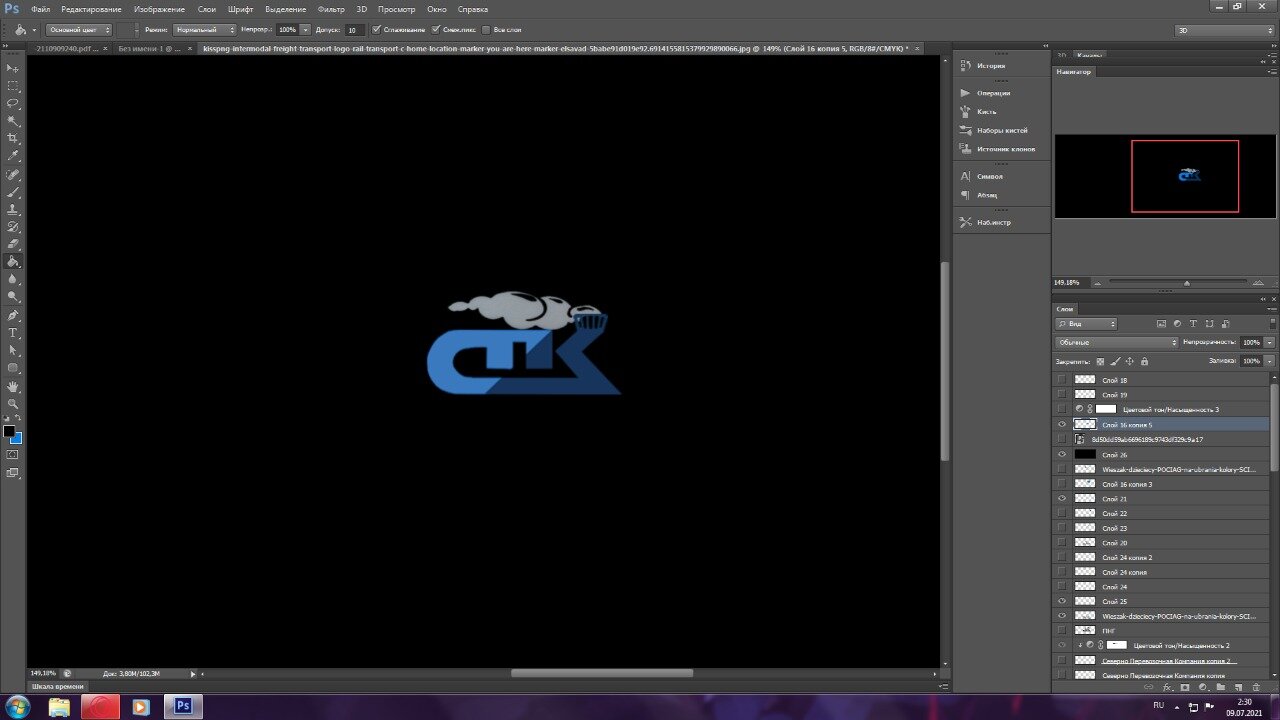Open the Наборы кистей panel
Screen dimensions: 1280x720
coord(993,130)
